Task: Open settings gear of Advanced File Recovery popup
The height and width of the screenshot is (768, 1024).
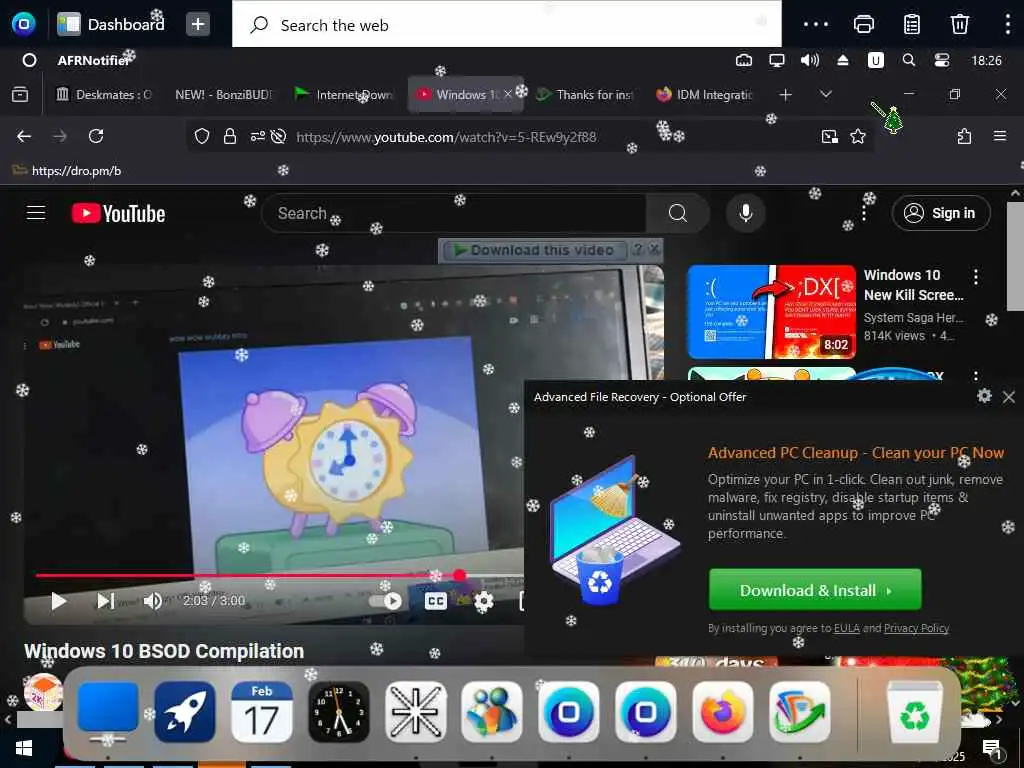Action: [984, 396]
